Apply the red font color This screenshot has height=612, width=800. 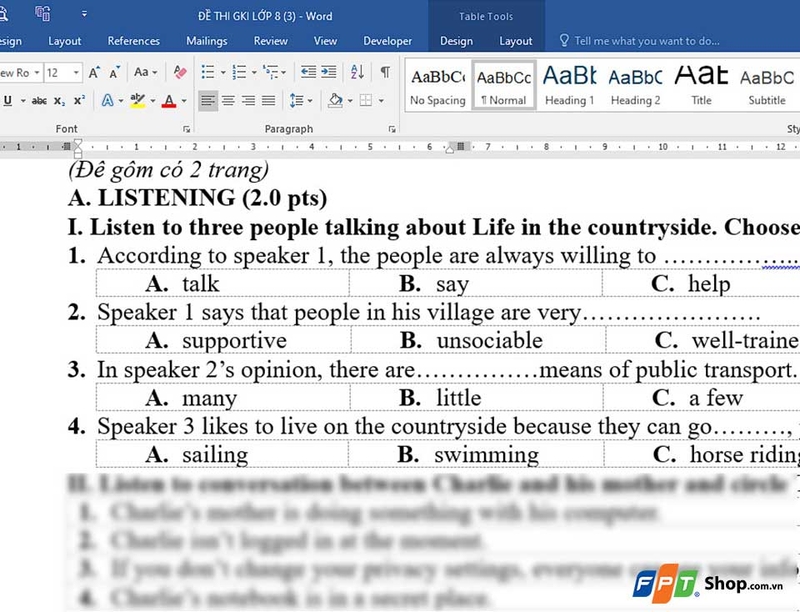169,100
